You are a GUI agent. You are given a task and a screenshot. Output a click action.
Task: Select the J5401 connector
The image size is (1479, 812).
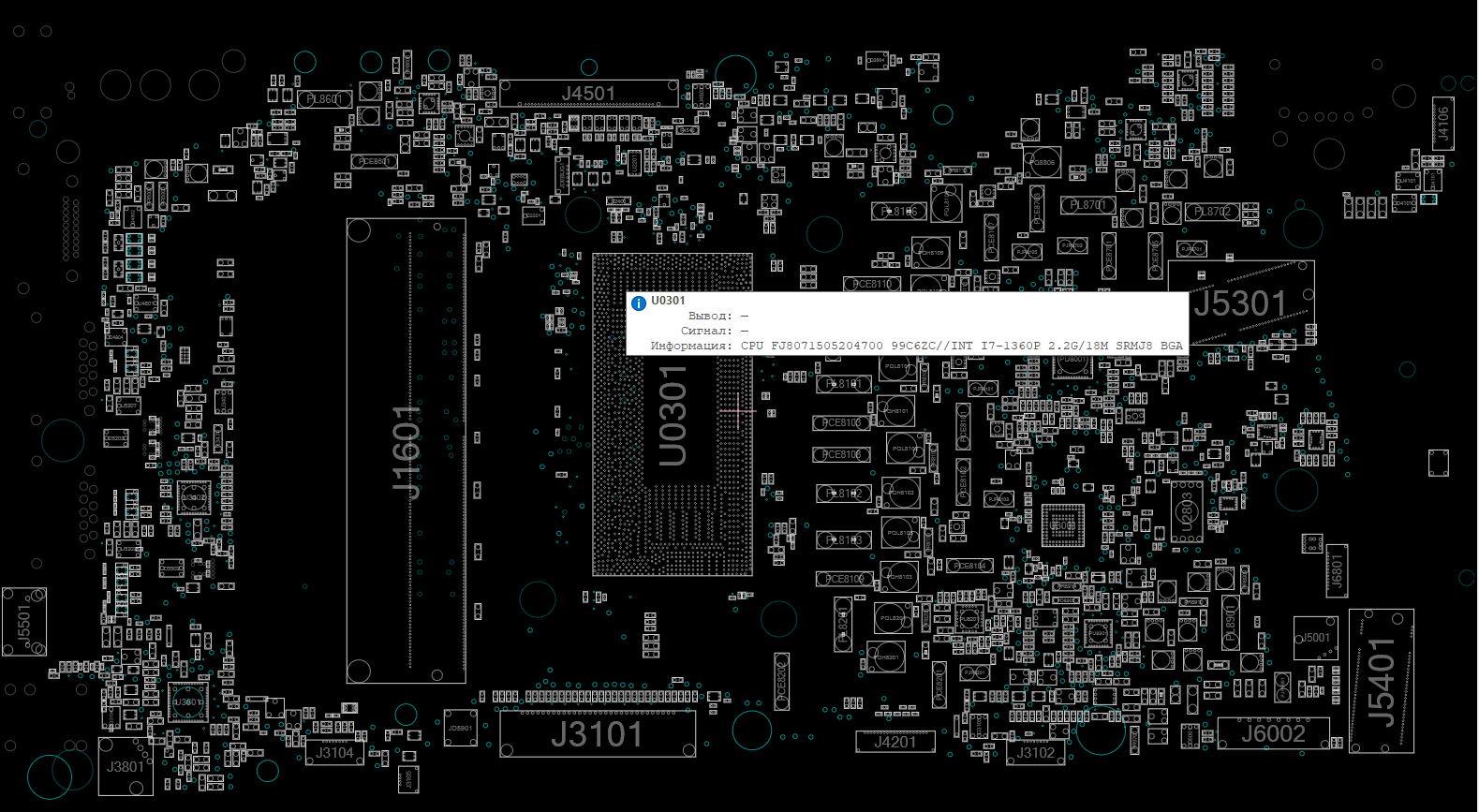click(1382, 681)
